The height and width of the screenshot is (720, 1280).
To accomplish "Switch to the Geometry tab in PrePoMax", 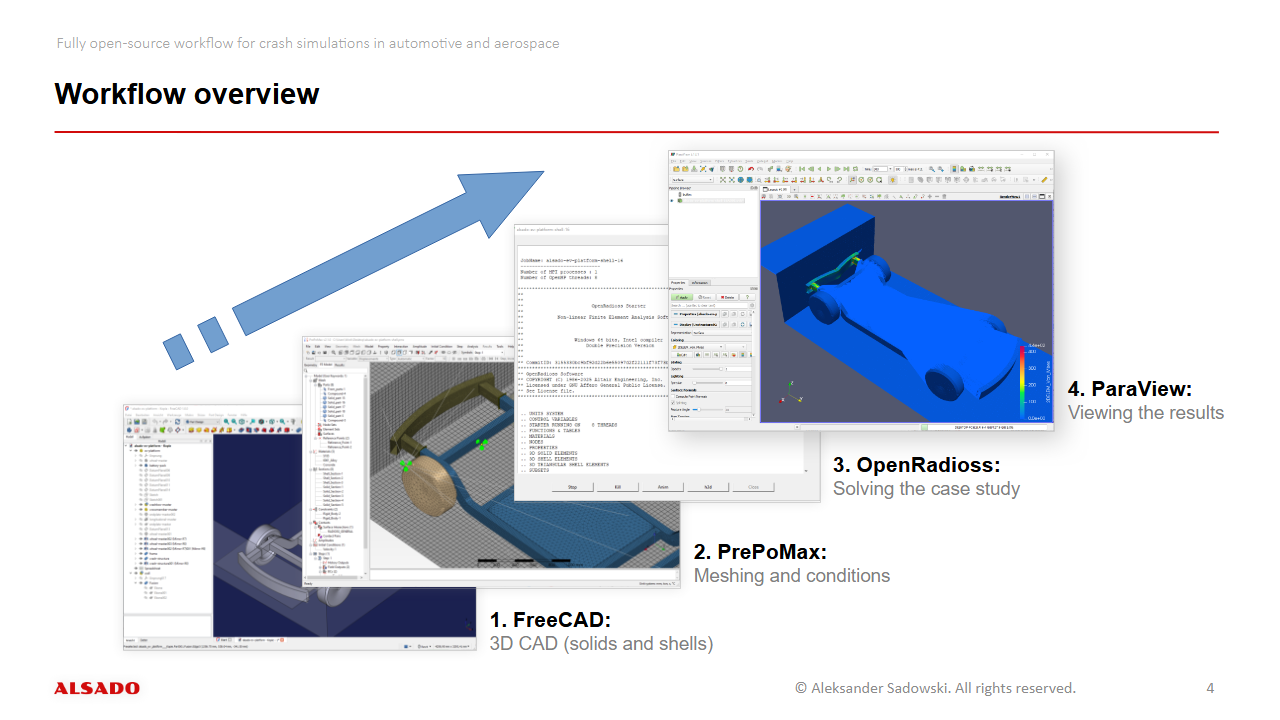I will point(310,365).
